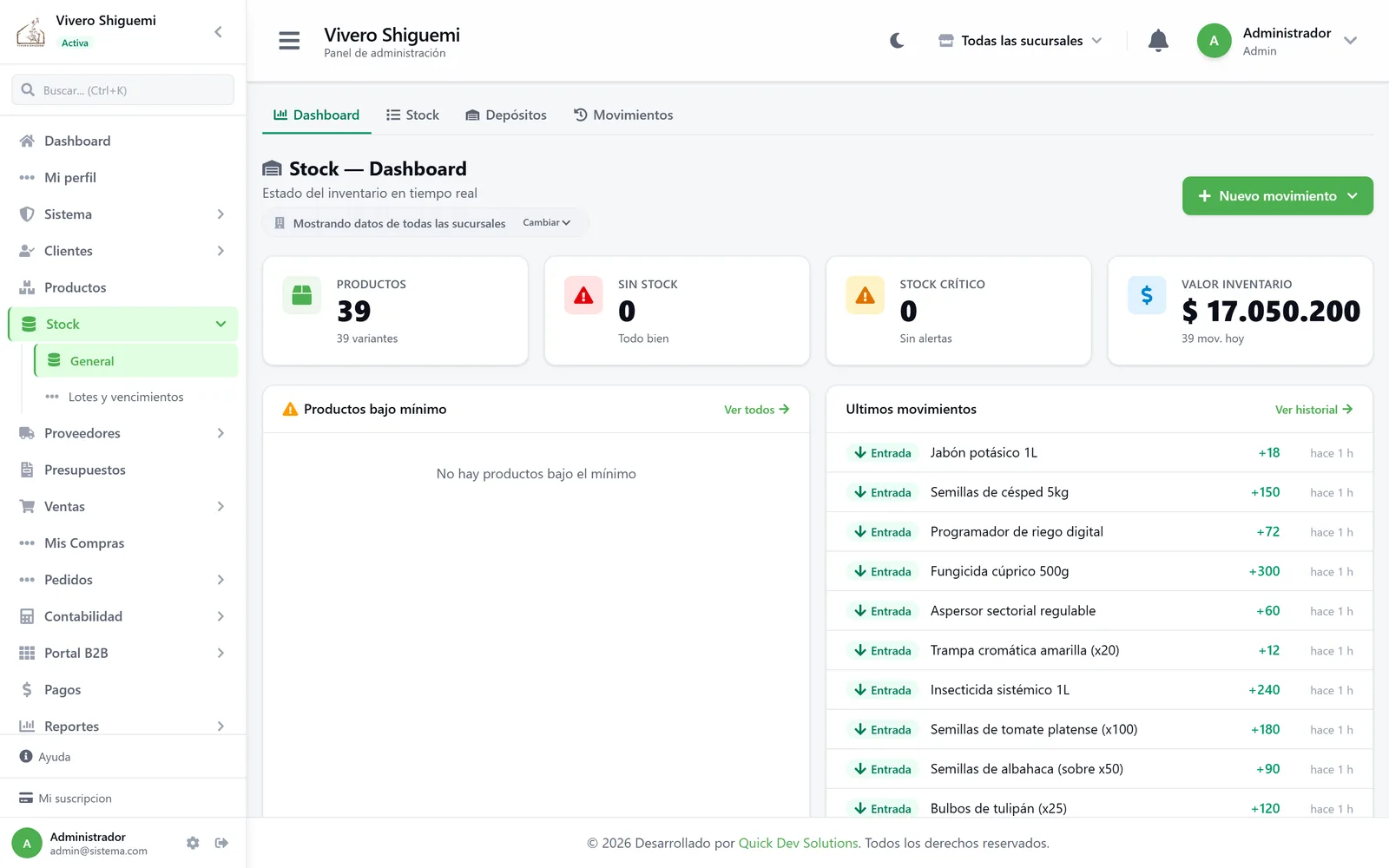Image resolution: width=1389 pixels, height=868 pixels.
Task: Click the Portal B2B grid icon
Action: [x=27, y=653]
